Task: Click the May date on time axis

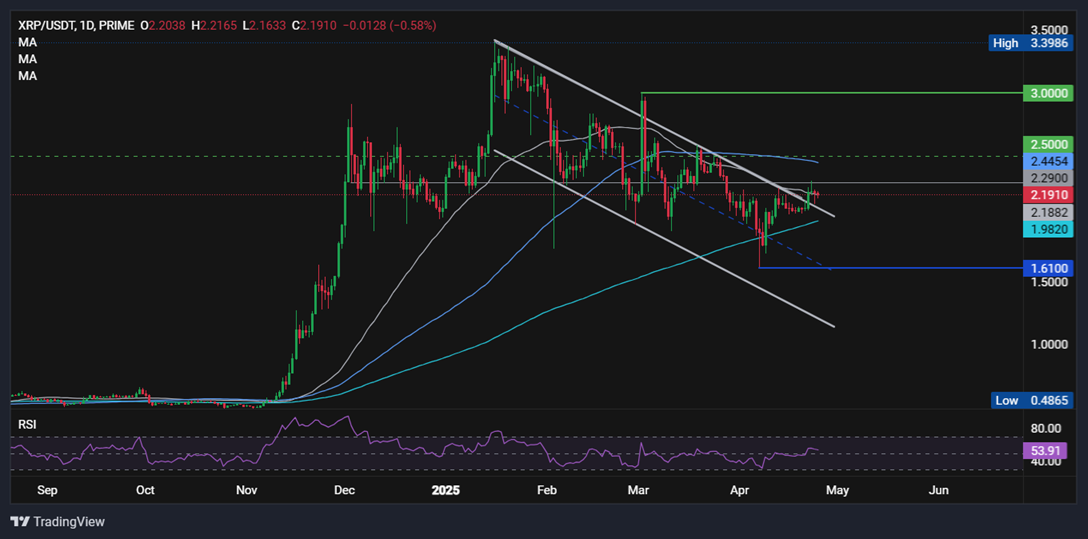Action: [x=837, y=490]
